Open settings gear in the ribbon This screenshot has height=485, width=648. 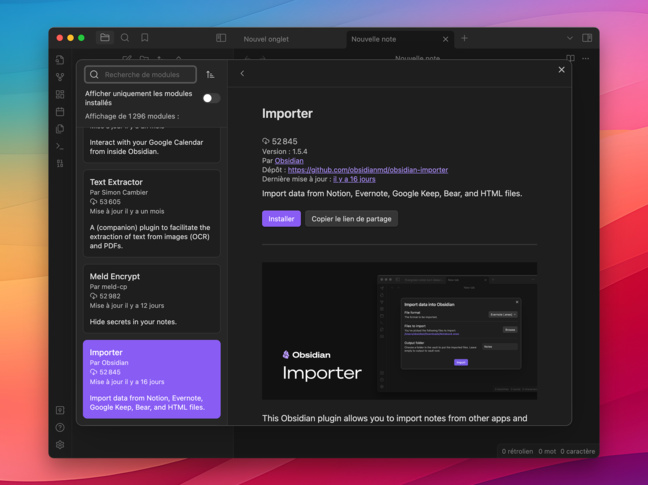pyautogui.click(x=60, y=445)
